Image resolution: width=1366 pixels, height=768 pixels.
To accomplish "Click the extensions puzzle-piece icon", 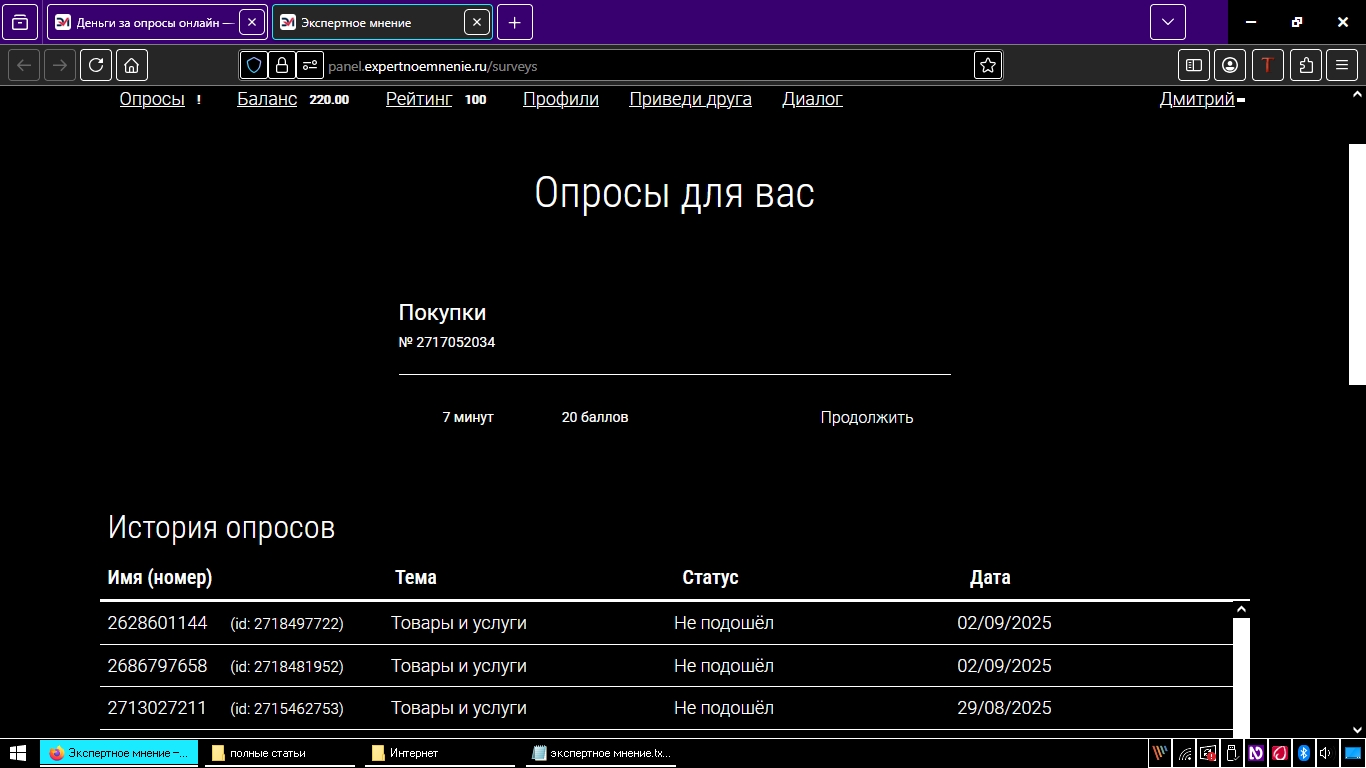I will (1305, 65).
